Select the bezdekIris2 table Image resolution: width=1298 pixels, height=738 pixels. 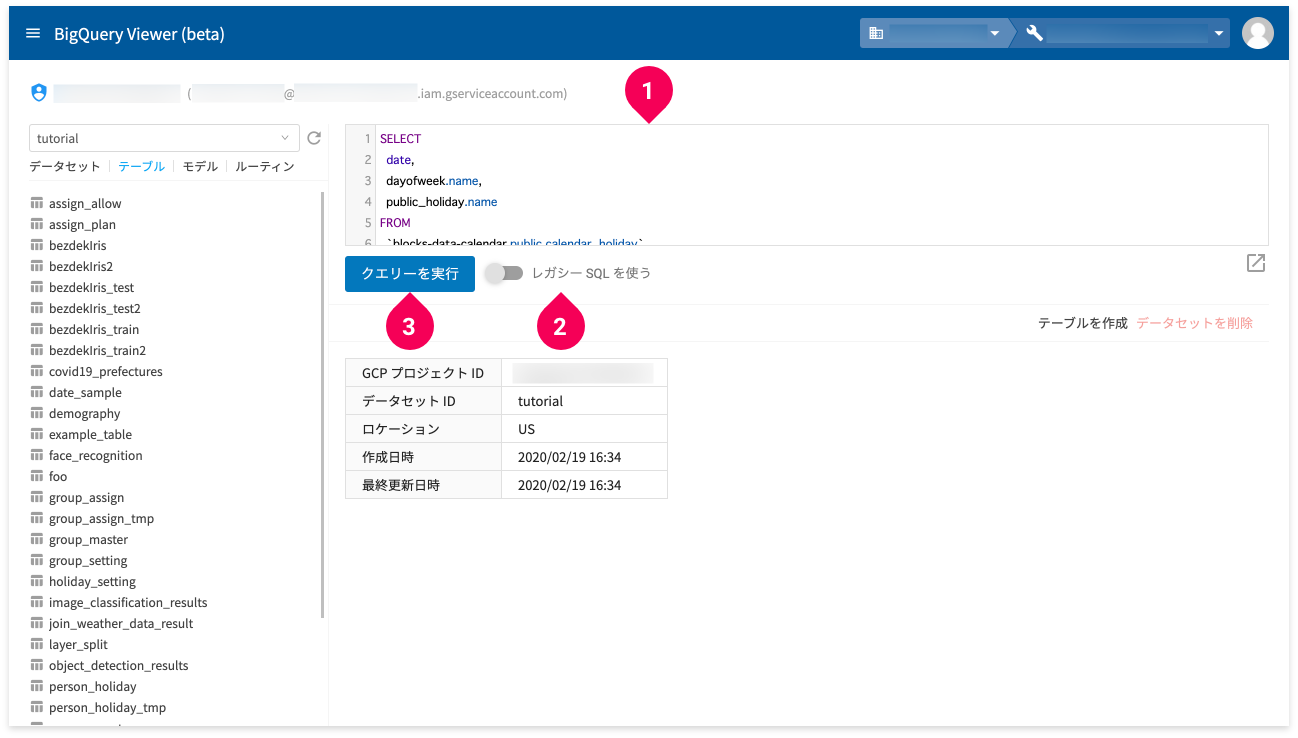coord(81,266)
